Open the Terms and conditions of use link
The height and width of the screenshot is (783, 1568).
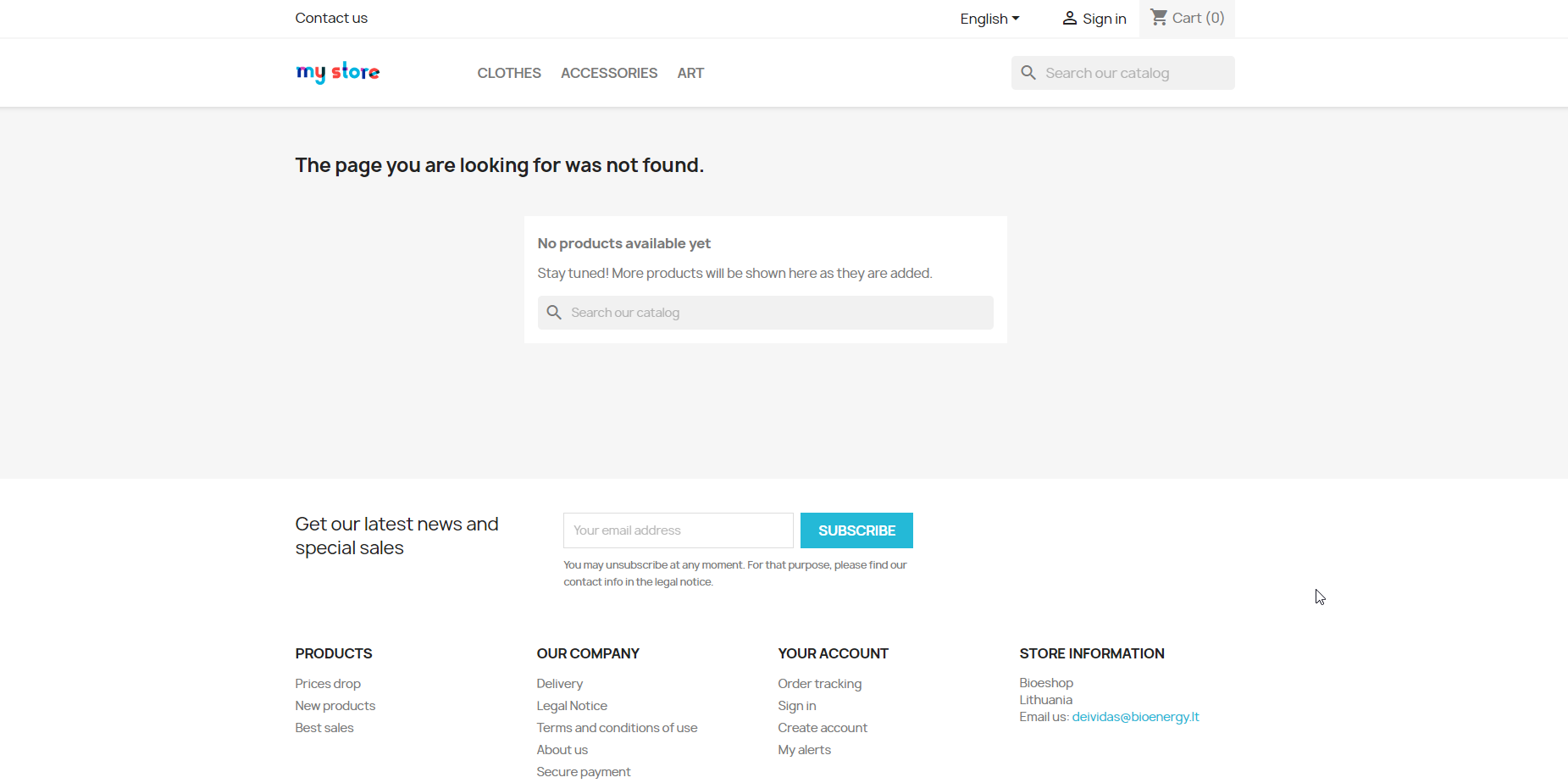617,728
